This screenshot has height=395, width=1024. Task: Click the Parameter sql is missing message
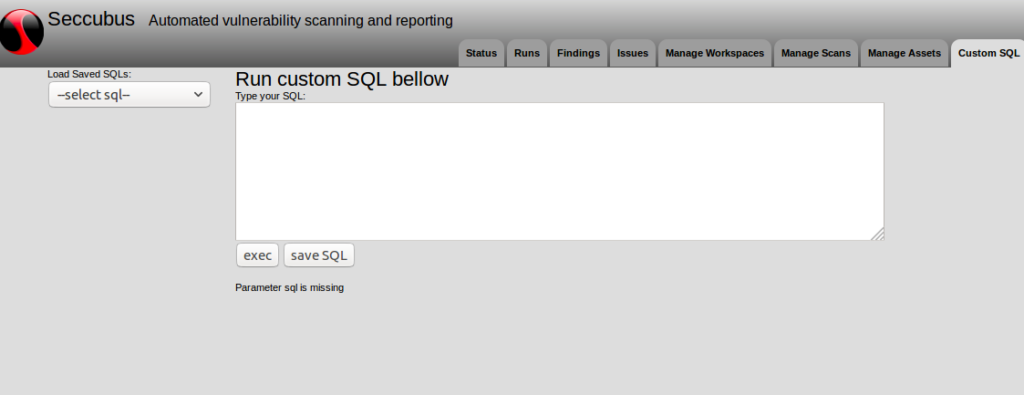[289, 287]
